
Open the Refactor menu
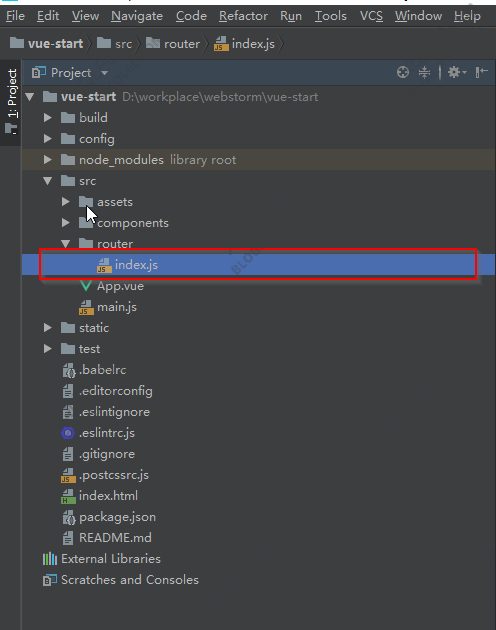(x=243, y=16)
